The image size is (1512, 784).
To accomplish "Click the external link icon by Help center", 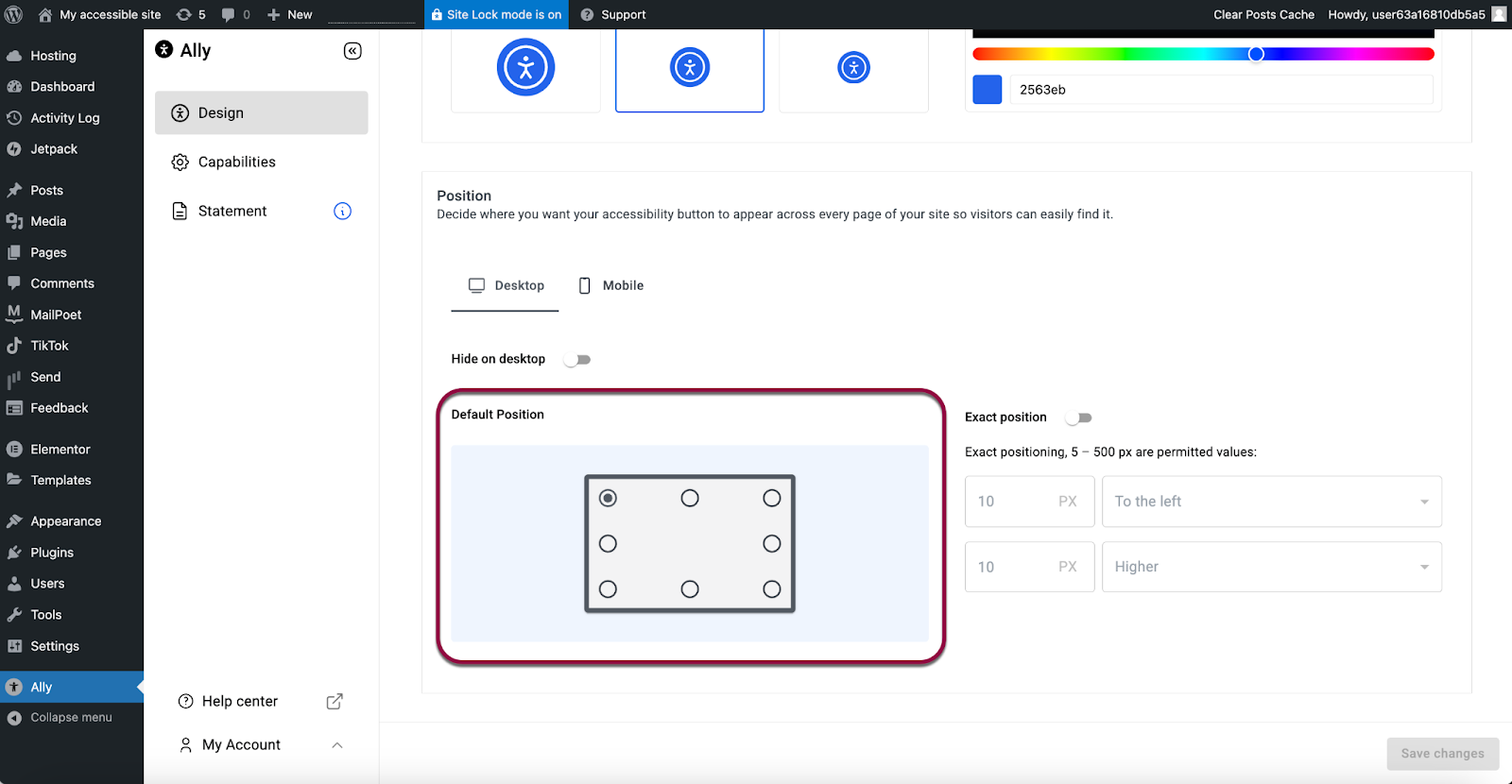I will (x=335, y=701).
